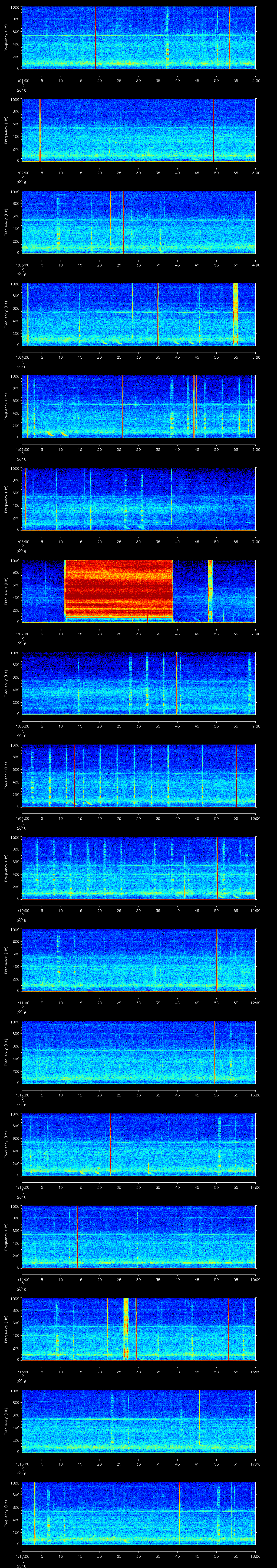Click the "1:04:00" start time label

pyautogui.click(x=22, y=357)
